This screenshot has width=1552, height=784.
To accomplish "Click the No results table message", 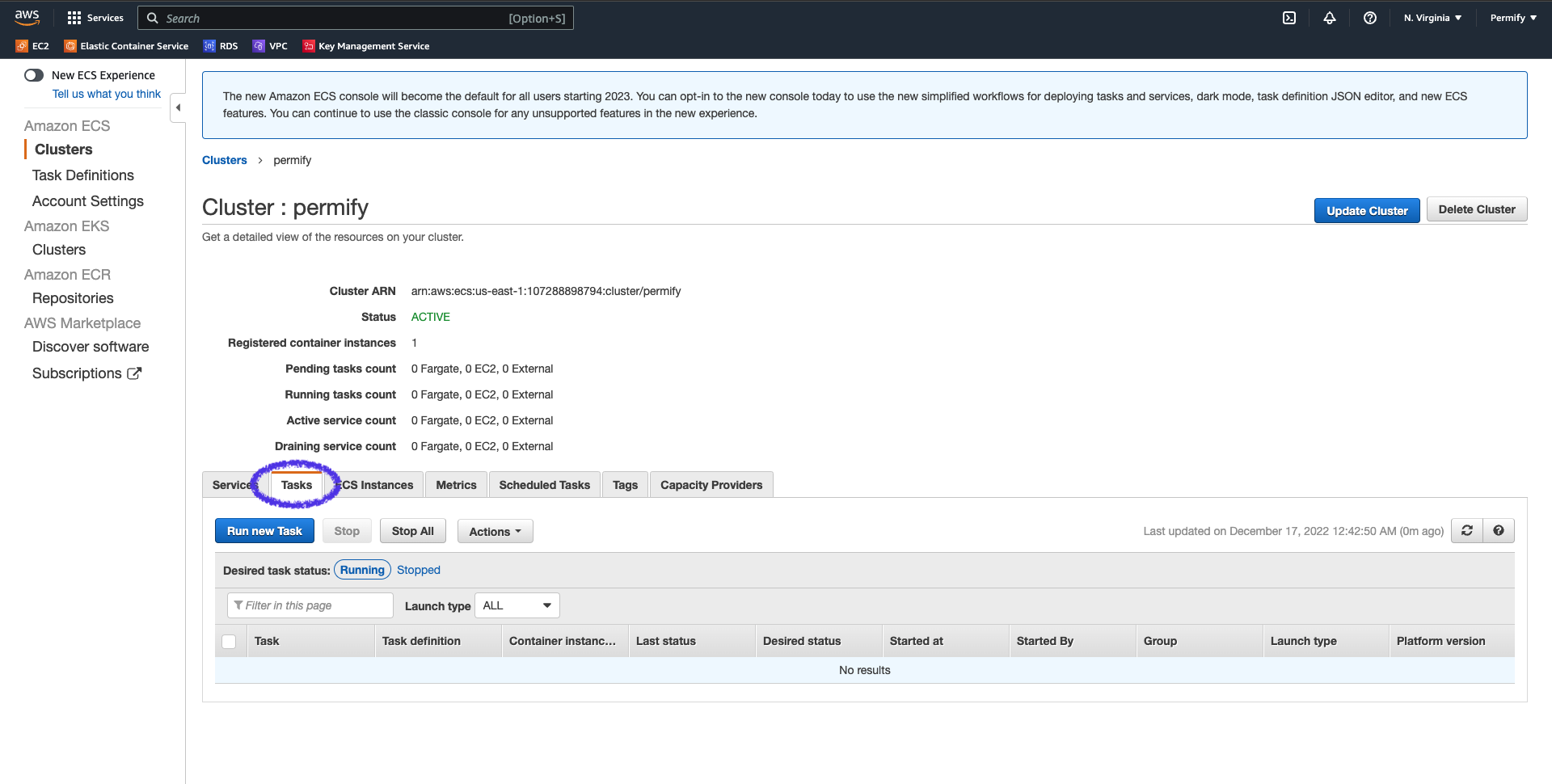I will [x=864, y=670].
